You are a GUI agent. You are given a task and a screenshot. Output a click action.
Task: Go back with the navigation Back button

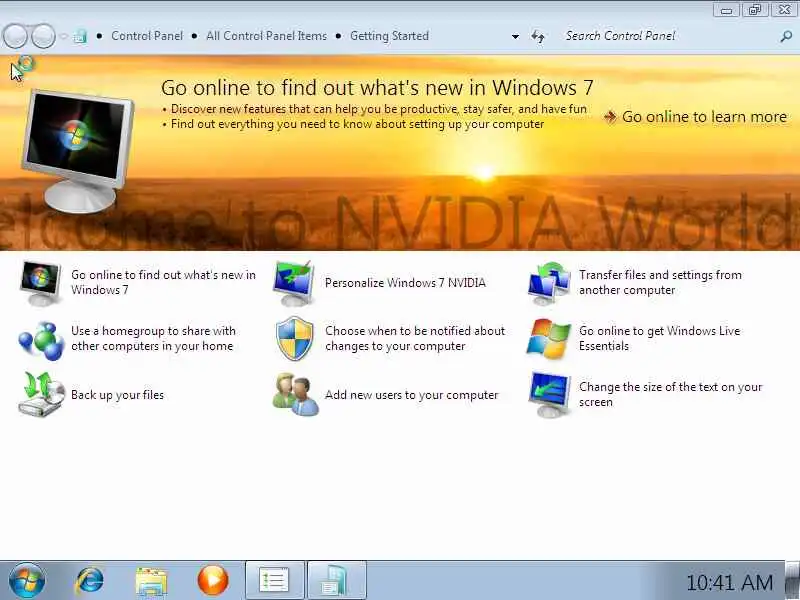pos(15,36)
